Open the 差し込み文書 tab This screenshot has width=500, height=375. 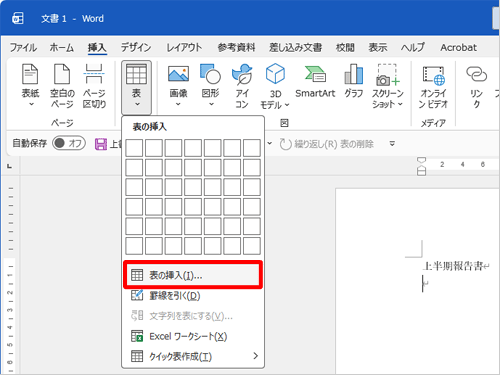pos(295,48)
